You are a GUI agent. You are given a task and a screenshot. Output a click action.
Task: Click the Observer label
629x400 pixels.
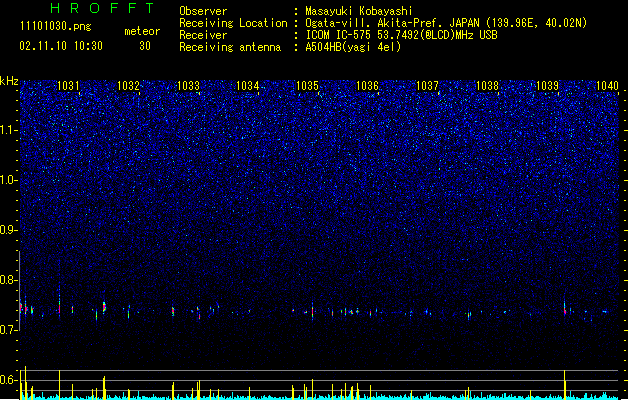click(203, 11)
